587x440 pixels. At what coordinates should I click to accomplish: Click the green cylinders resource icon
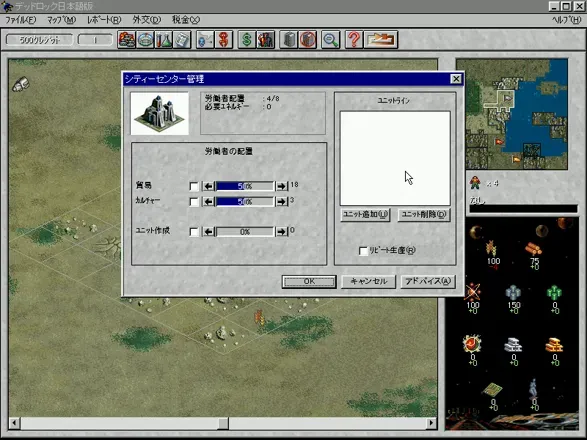[x=554, y=292]
